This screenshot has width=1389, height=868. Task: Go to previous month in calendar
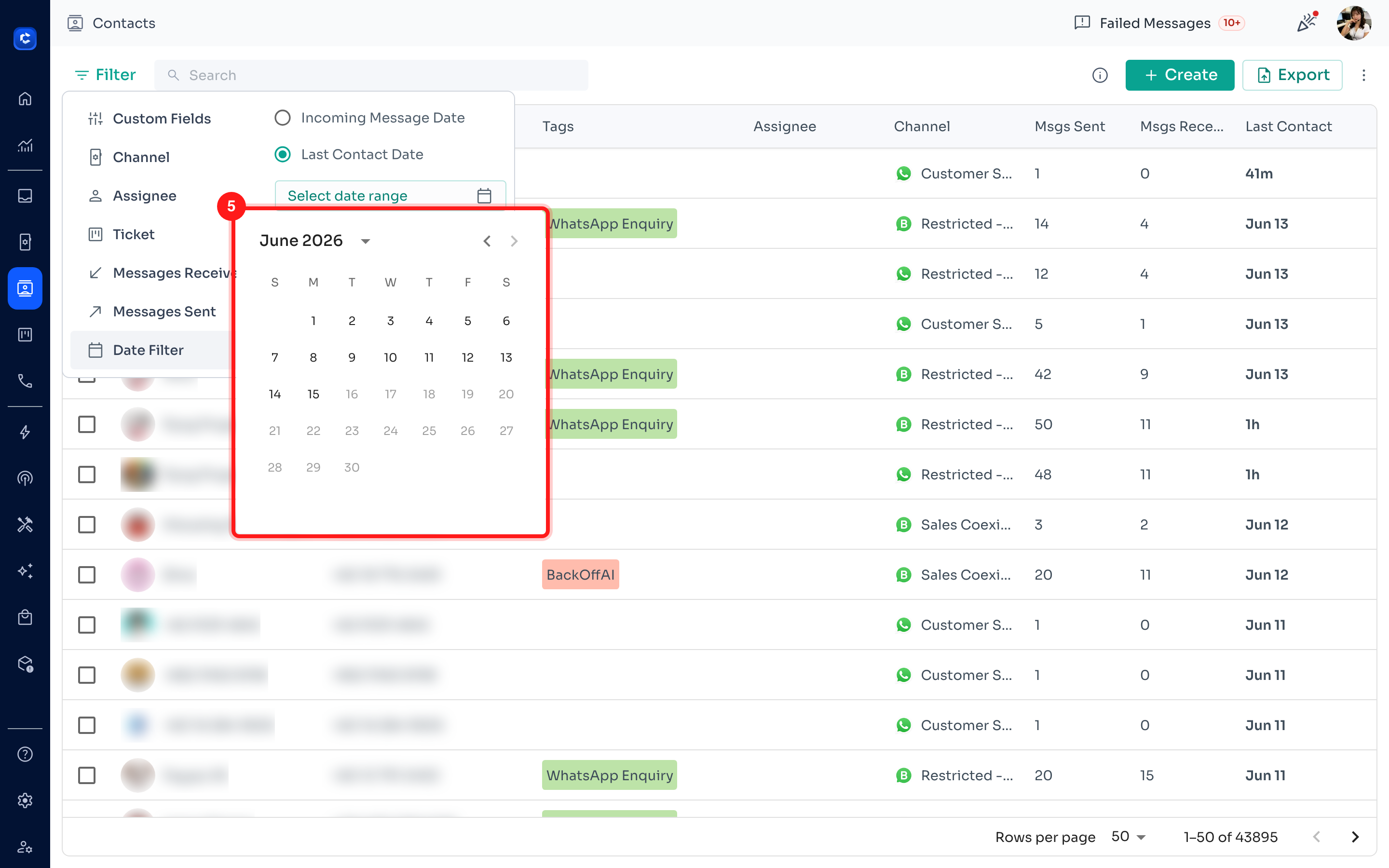pyautogui.click(x=487, y=241)
